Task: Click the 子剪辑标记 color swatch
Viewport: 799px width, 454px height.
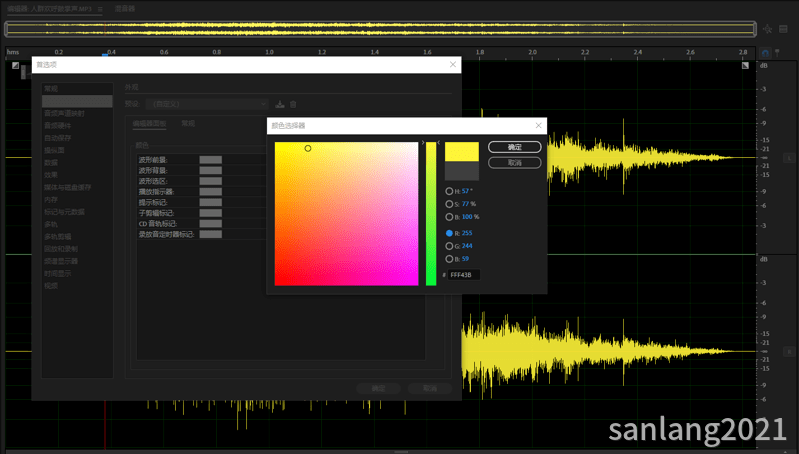Action: point(210,213)
